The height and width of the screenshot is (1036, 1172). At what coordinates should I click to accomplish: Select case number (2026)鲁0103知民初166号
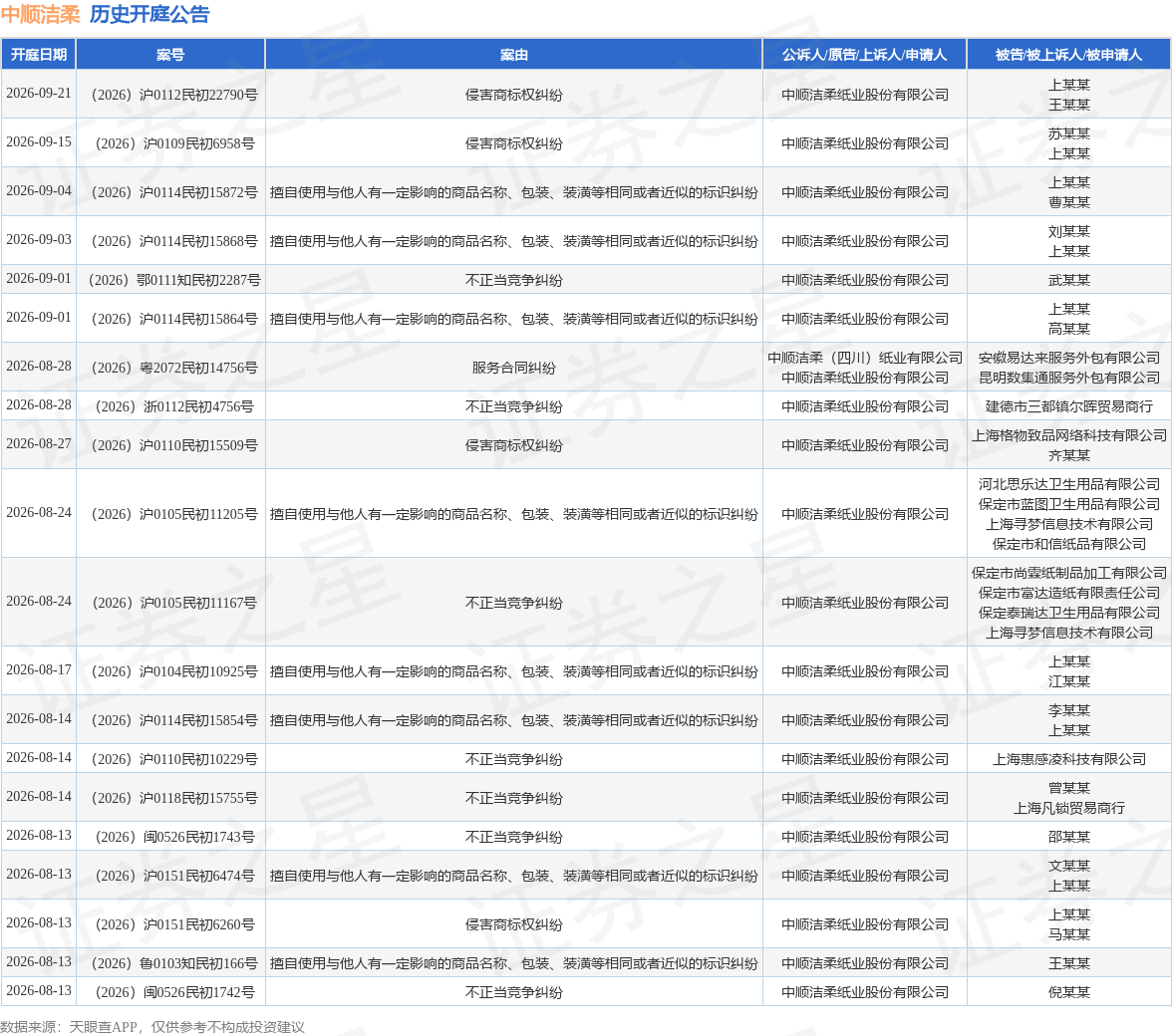174,963
